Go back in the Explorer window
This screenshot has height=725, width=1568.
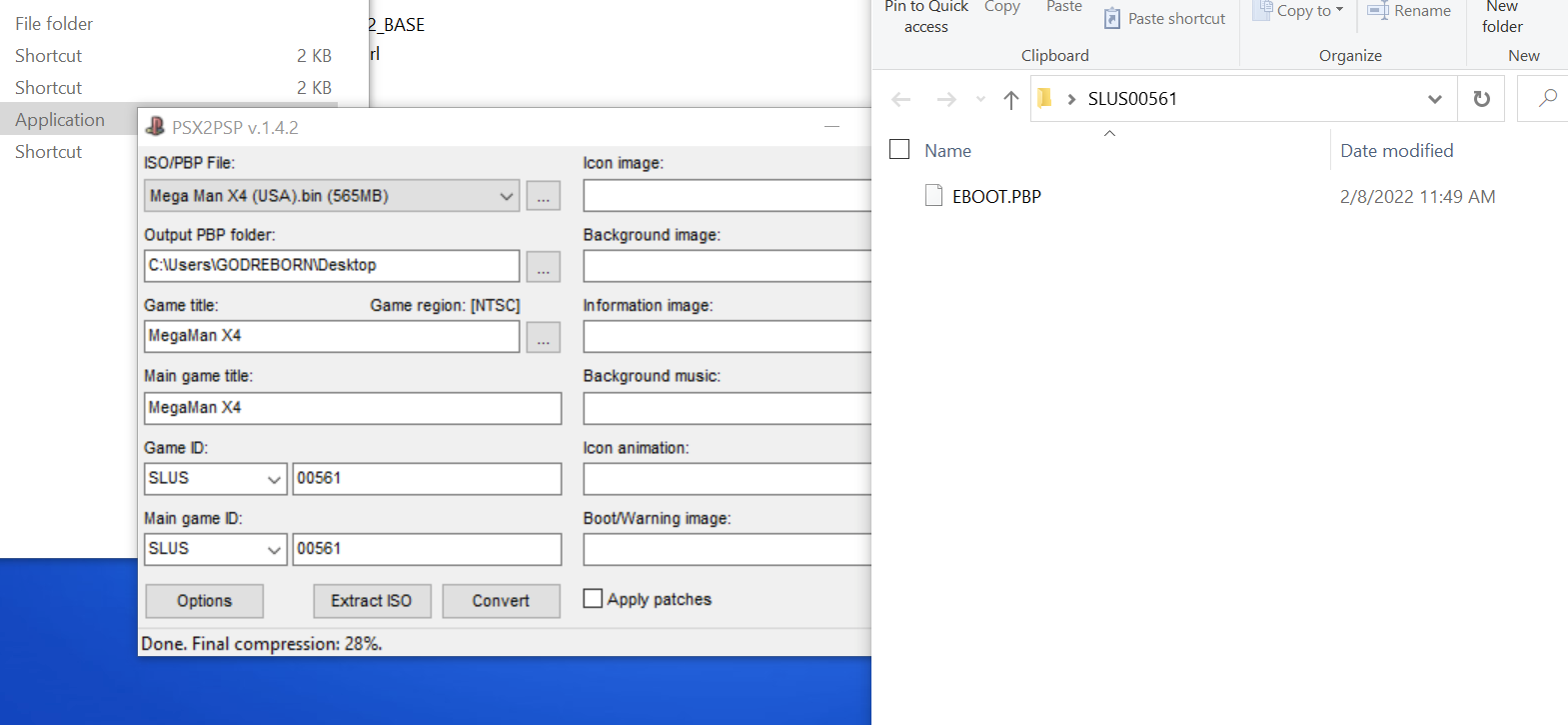pyautogui.click(x=901, y=99)
